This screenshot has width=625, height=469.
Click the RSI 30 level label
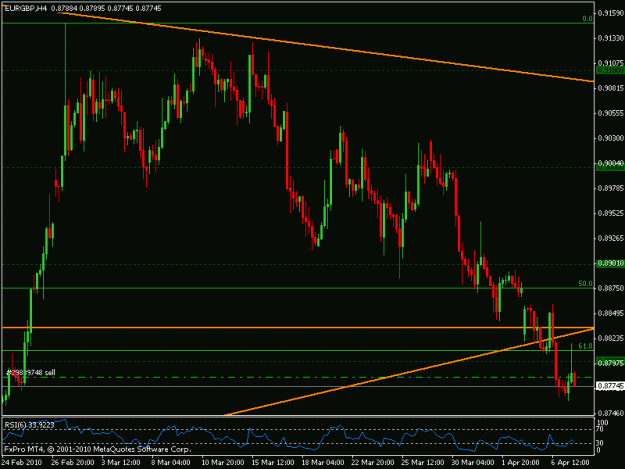click(x=600, y=443)
